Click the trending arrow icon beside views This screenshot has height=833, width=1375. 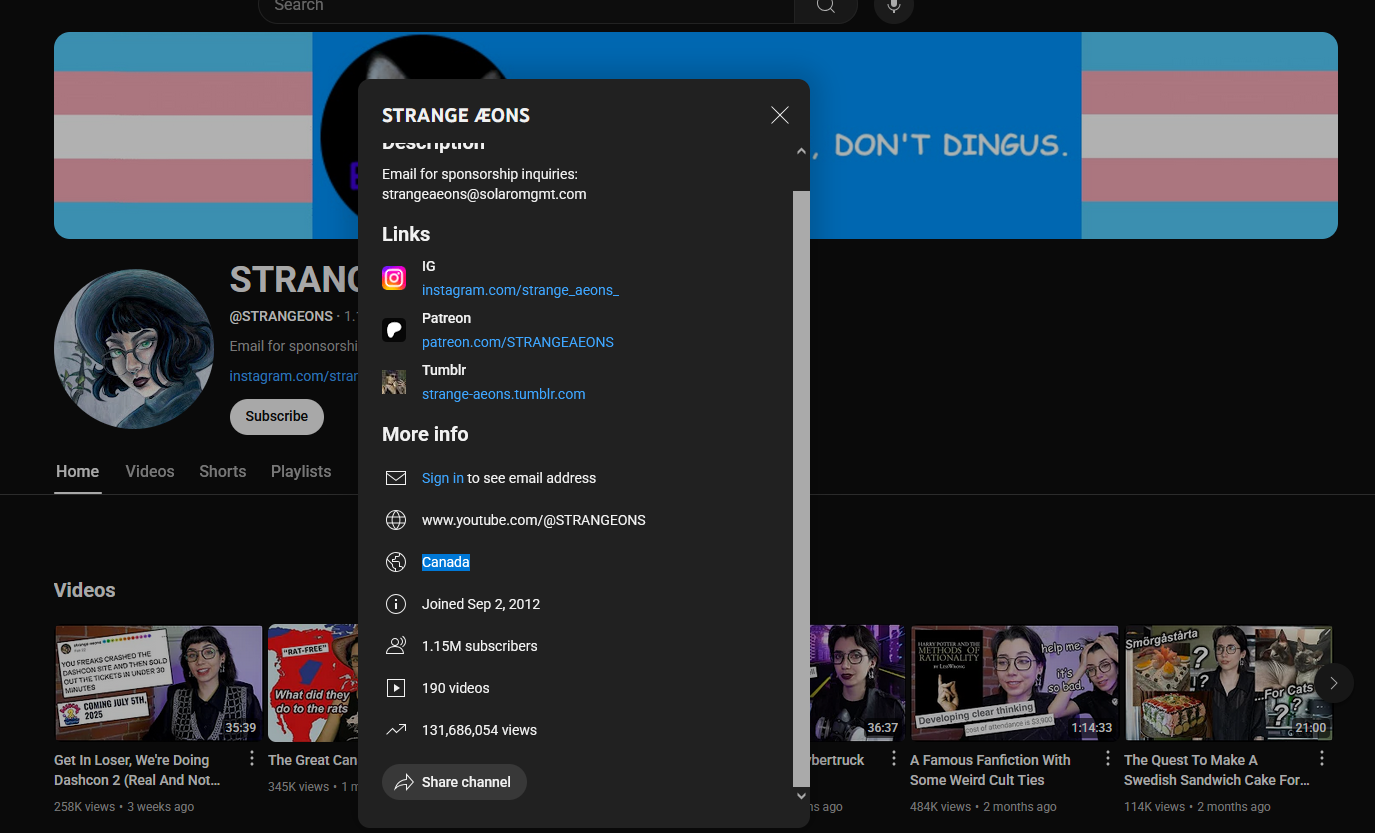pyautogui.click(x=396, y=730)
